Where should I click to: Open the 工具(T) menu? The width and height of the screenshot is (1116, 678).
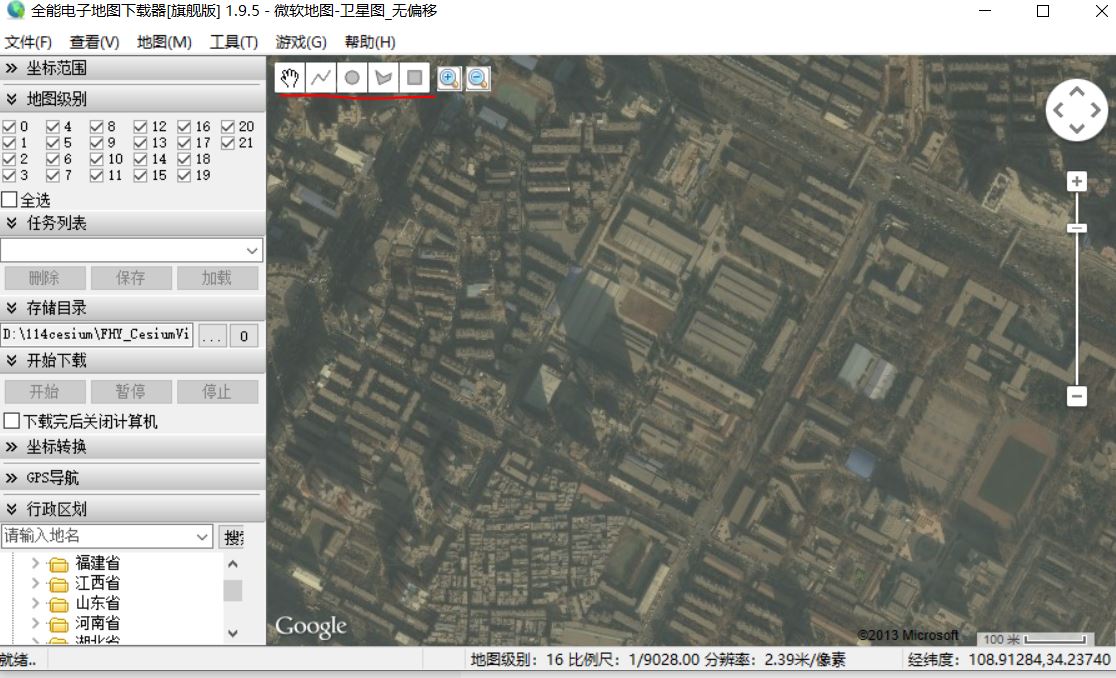233,42
